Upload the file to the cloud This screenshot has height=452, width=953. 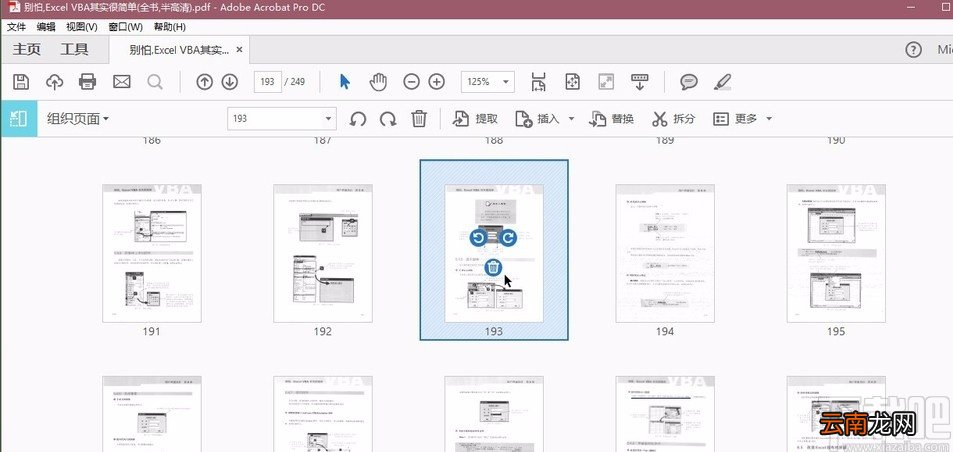point(55,81)
